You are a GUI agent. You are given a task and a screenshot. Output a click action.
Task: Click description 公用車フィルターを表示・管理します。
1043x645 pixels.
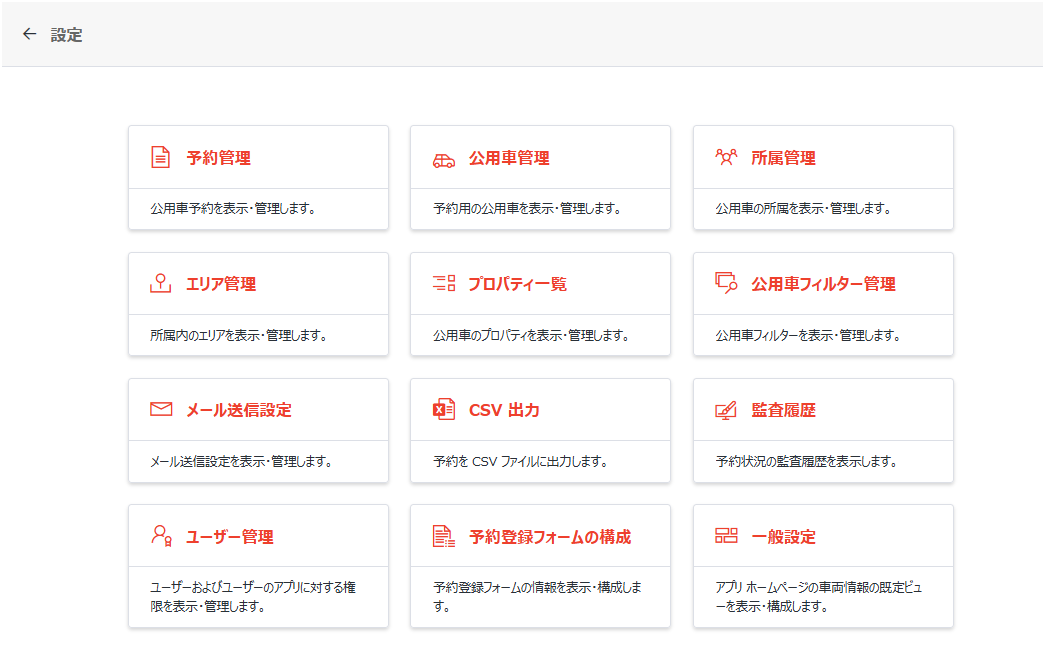[808, 335]
